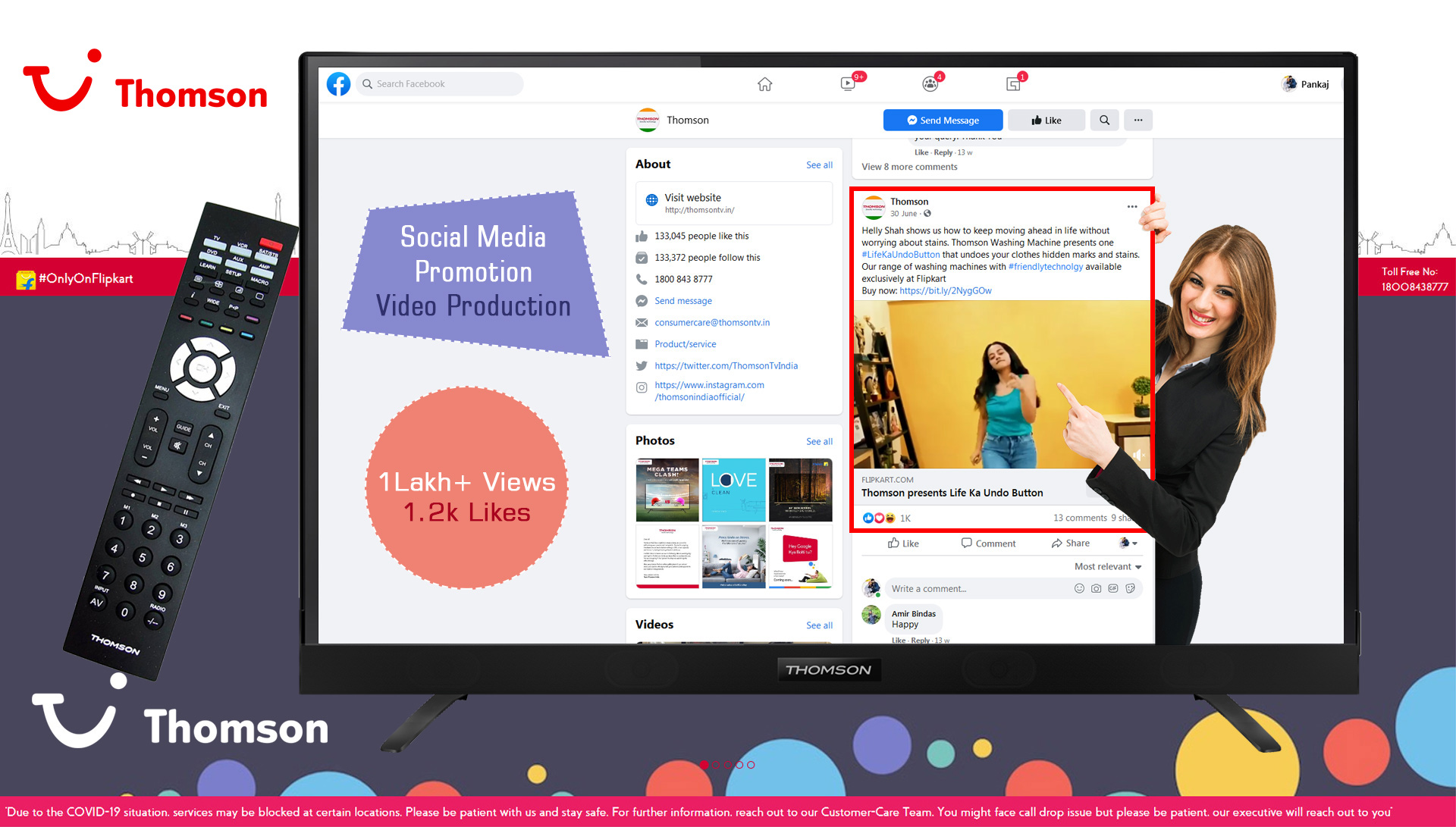
Task: Open the Twitter ThomsonTvIndia link
Action: (x=726, y=365)
